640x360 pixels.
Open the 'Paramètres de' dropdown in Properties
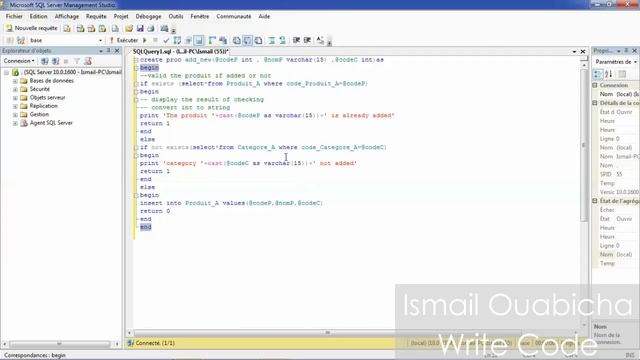click(x=616, y=62)
